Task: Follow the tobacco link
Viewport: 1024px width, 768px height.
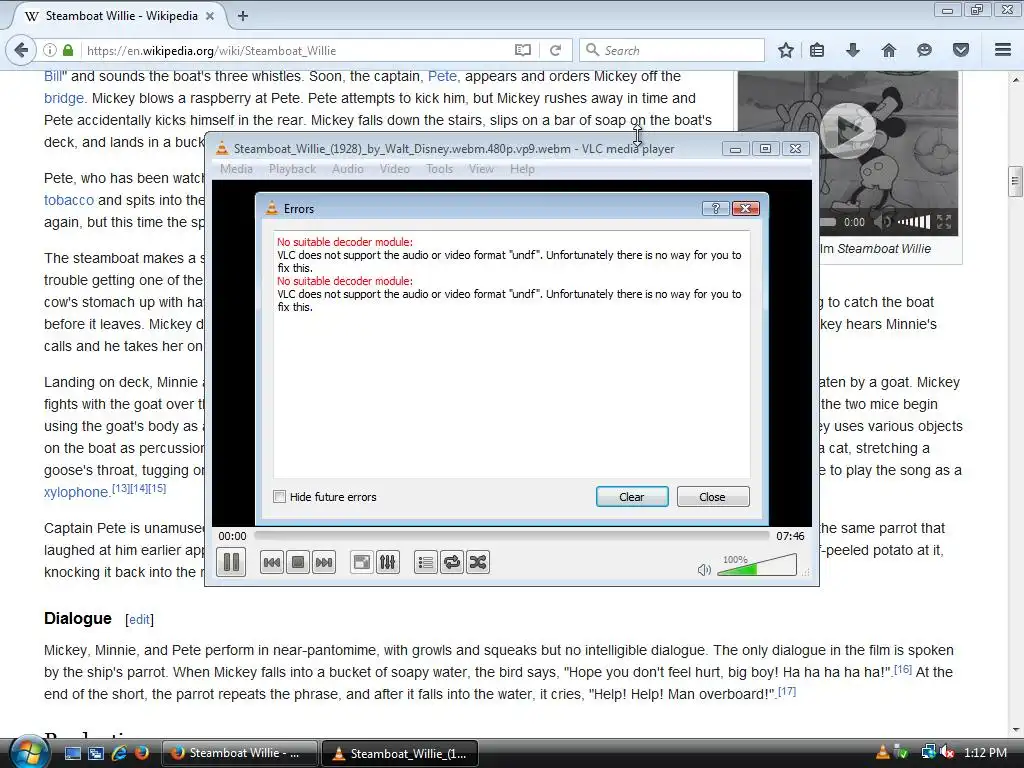Action: 69,200
